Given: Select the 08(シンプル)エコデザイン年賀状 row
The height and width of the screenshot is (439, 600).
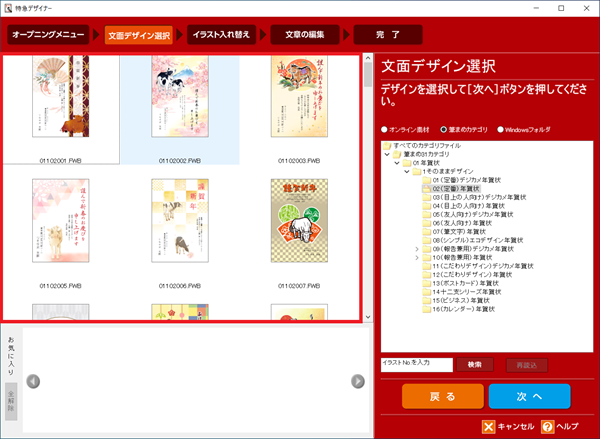Looking at the screenshot, I should pyautogui.click(x=473, y=240).
